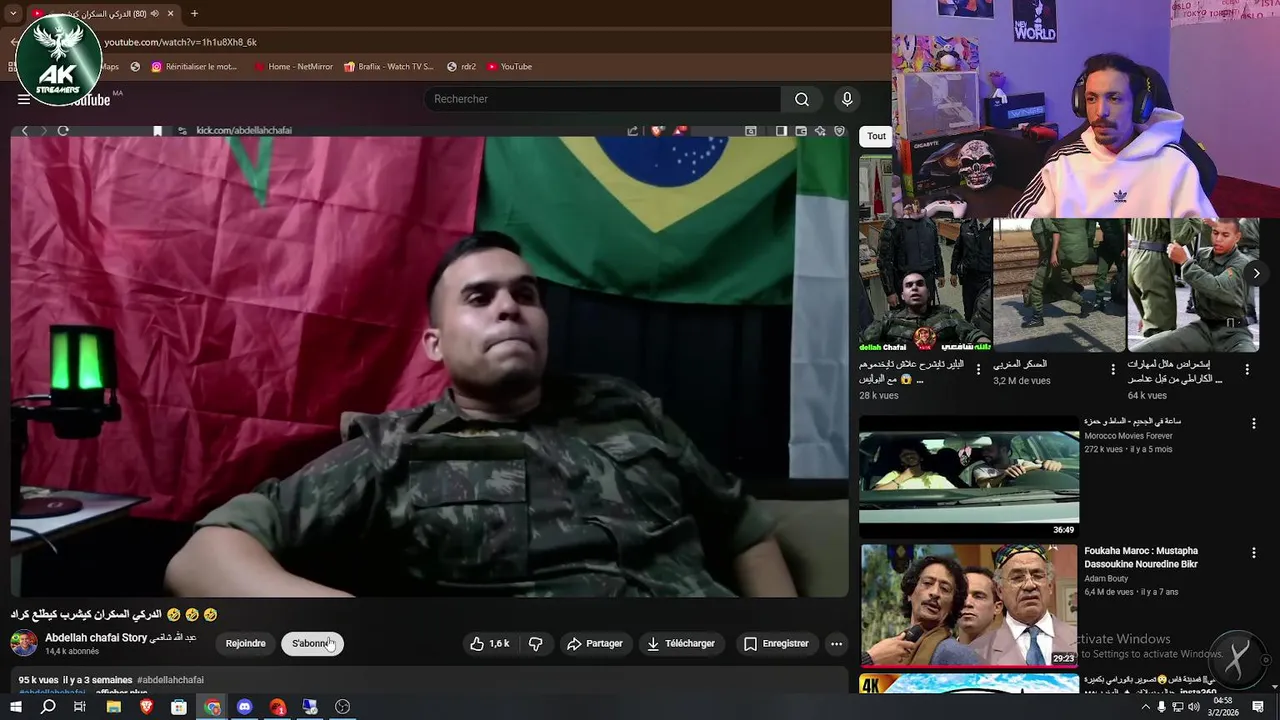
Task: Open Morocco Movies Forever channel link
Action: point(1128,436)
